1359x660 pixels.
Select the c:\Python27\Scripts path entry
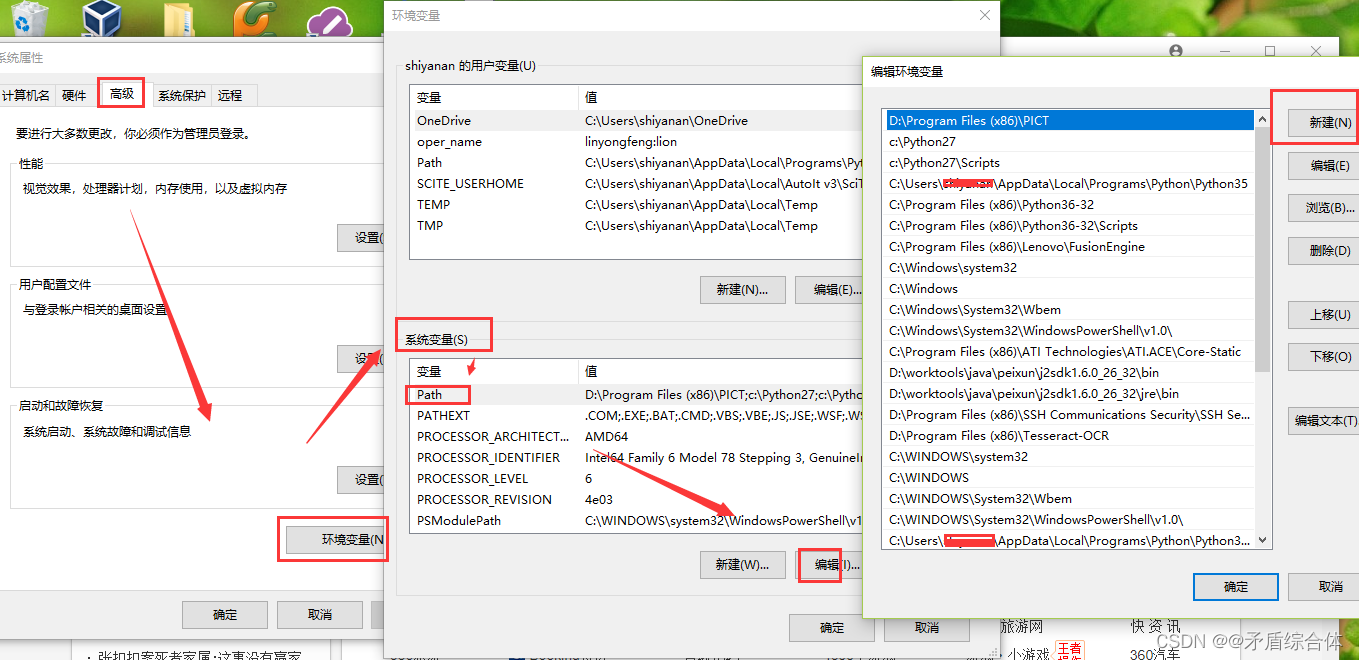[x=1069, y=162]
